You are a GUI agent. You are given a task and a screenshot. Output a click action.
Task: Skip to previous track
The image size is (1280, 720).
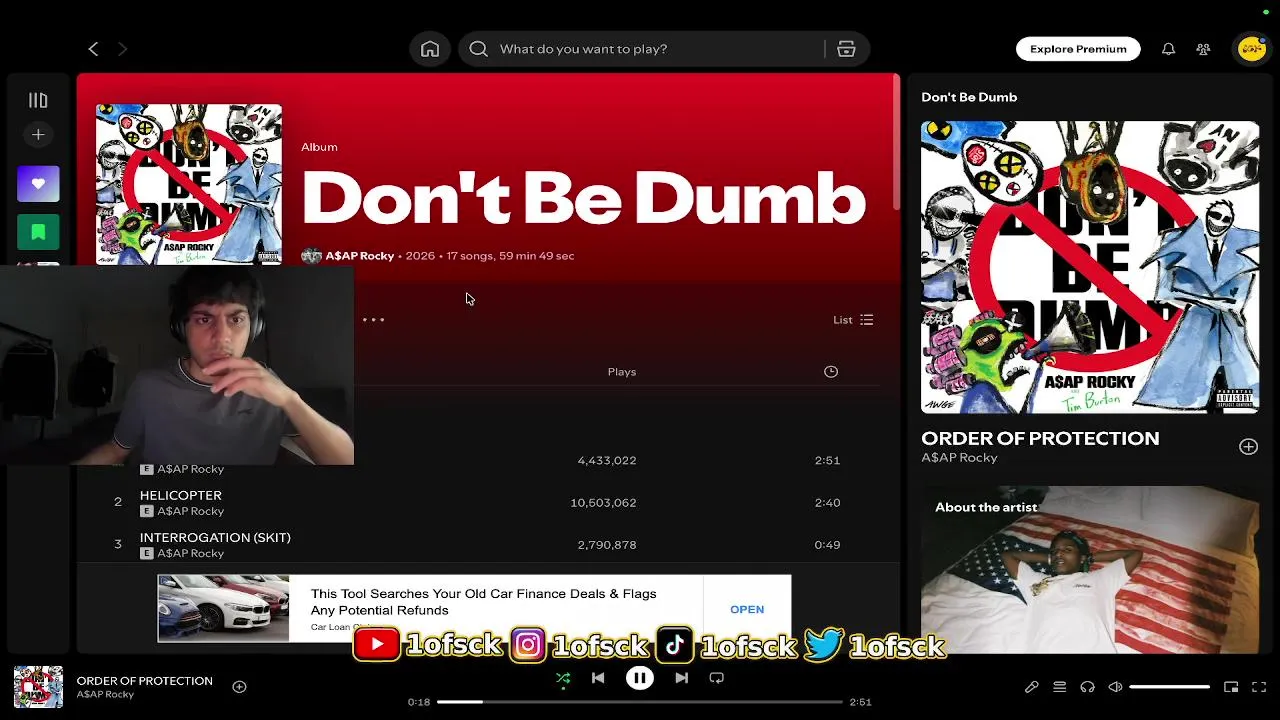(598, 678)
